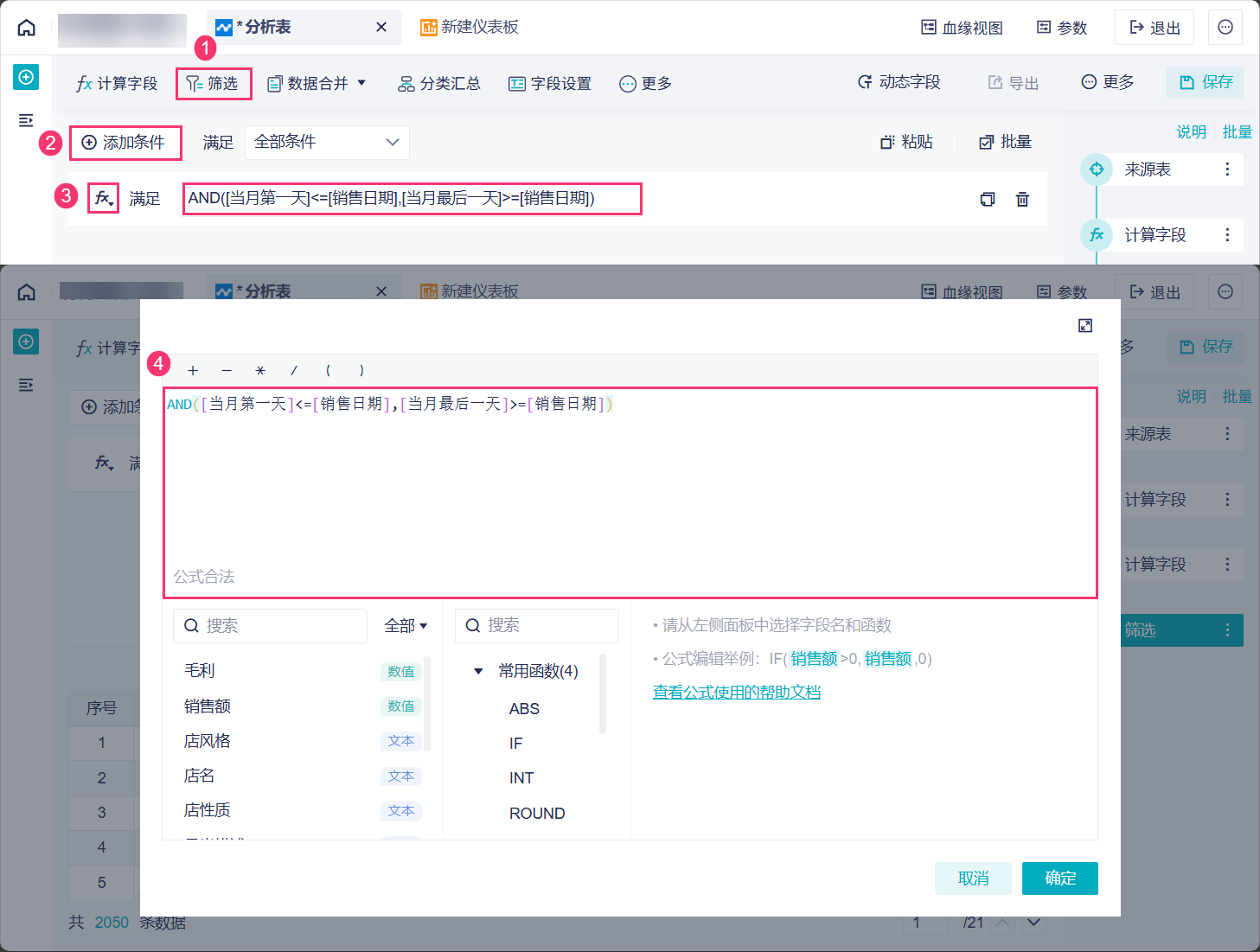Open 参数 in the upper screenshot header
Screen dimensions: 1260x952
coord(1062,28)
